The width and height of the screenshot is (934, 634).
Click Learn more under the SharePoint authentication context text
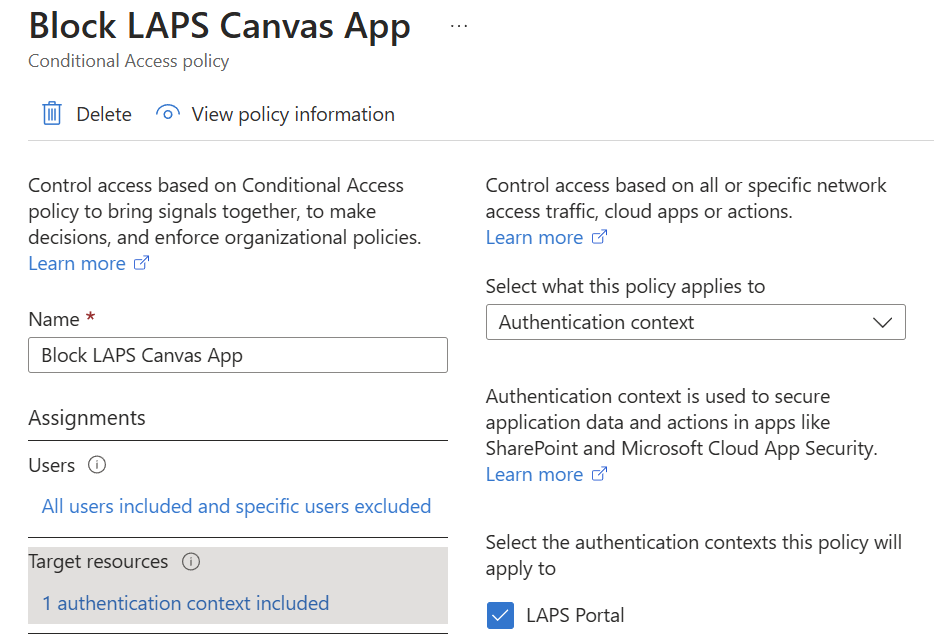pos(534,475)
